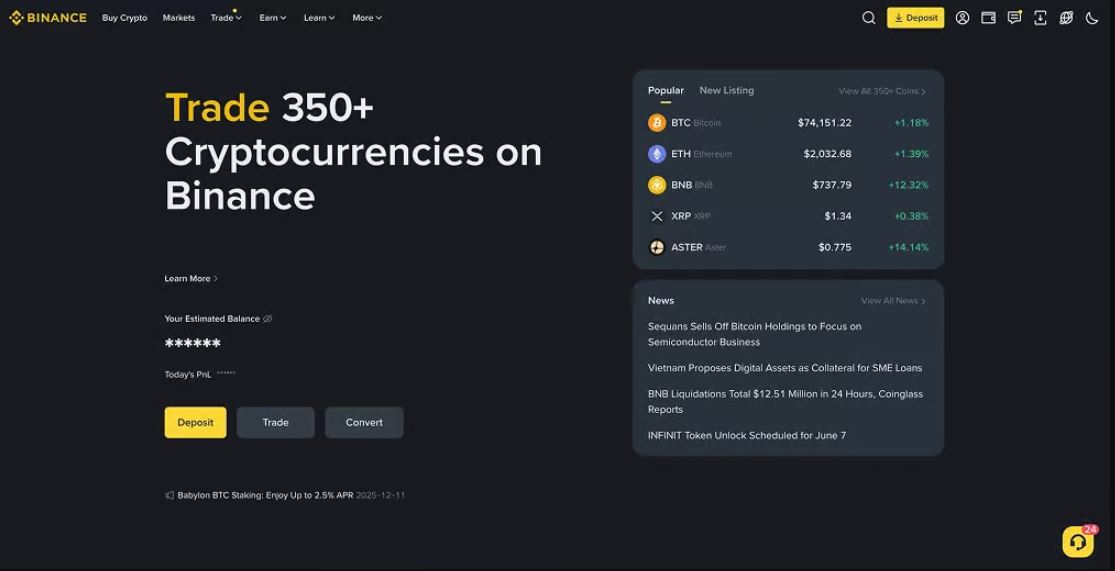
Task: Open Markets in navigation
Action: pyautogui.click(x=178, y=18)
